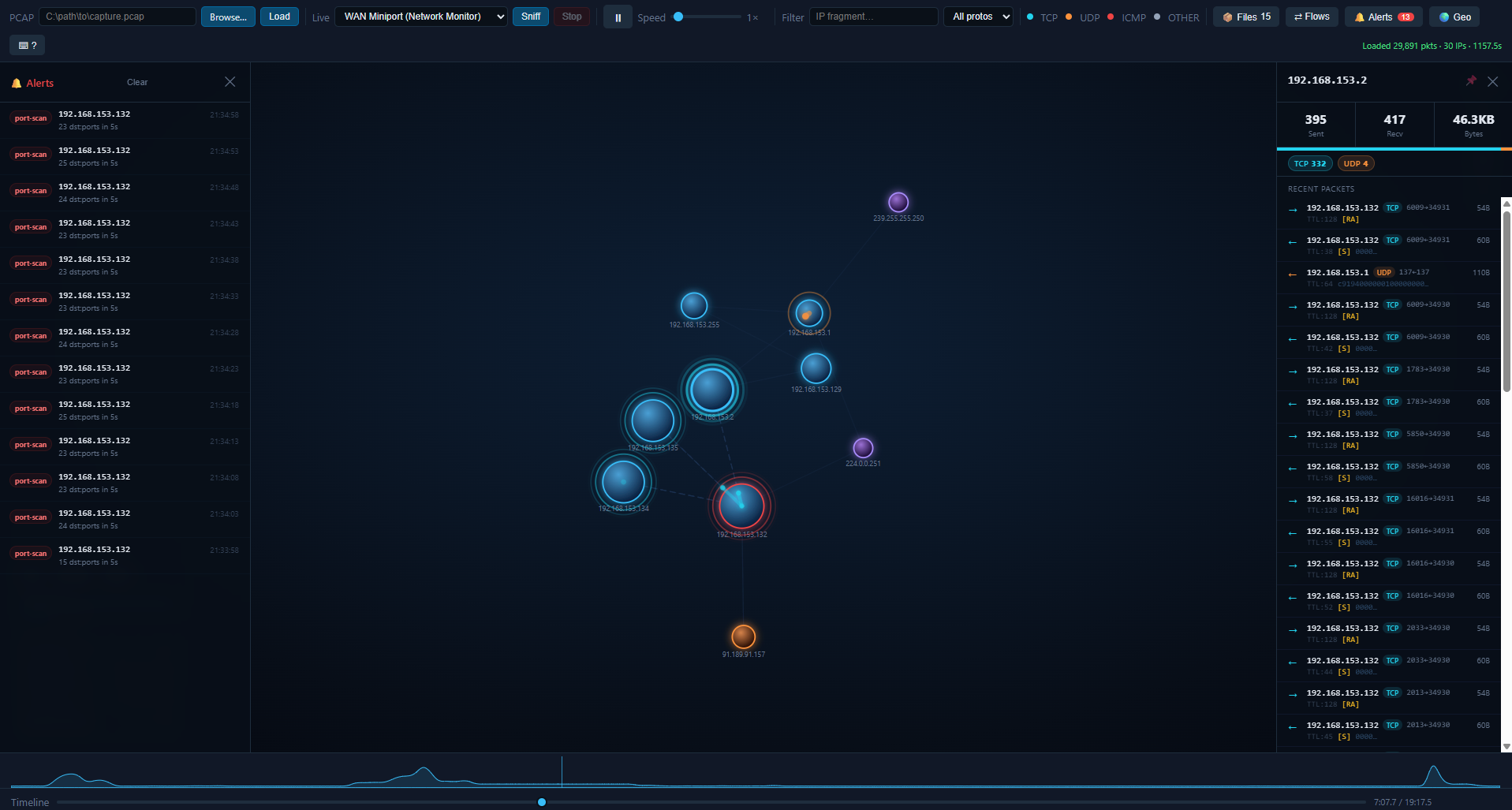Open port-scan alert at 21:34:38
The width and height of the screenshot is (1512, 810).
tap(125, 265)
